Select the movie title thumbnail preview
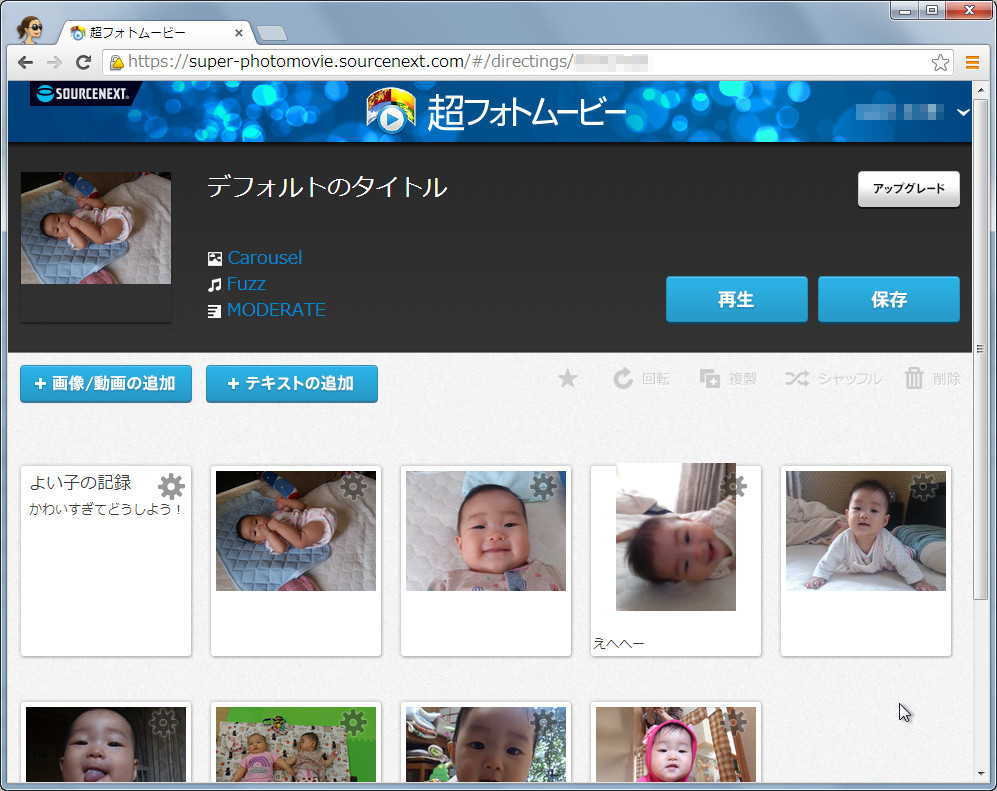This screenshot has width=997, height=791. [x=95, y=228]
